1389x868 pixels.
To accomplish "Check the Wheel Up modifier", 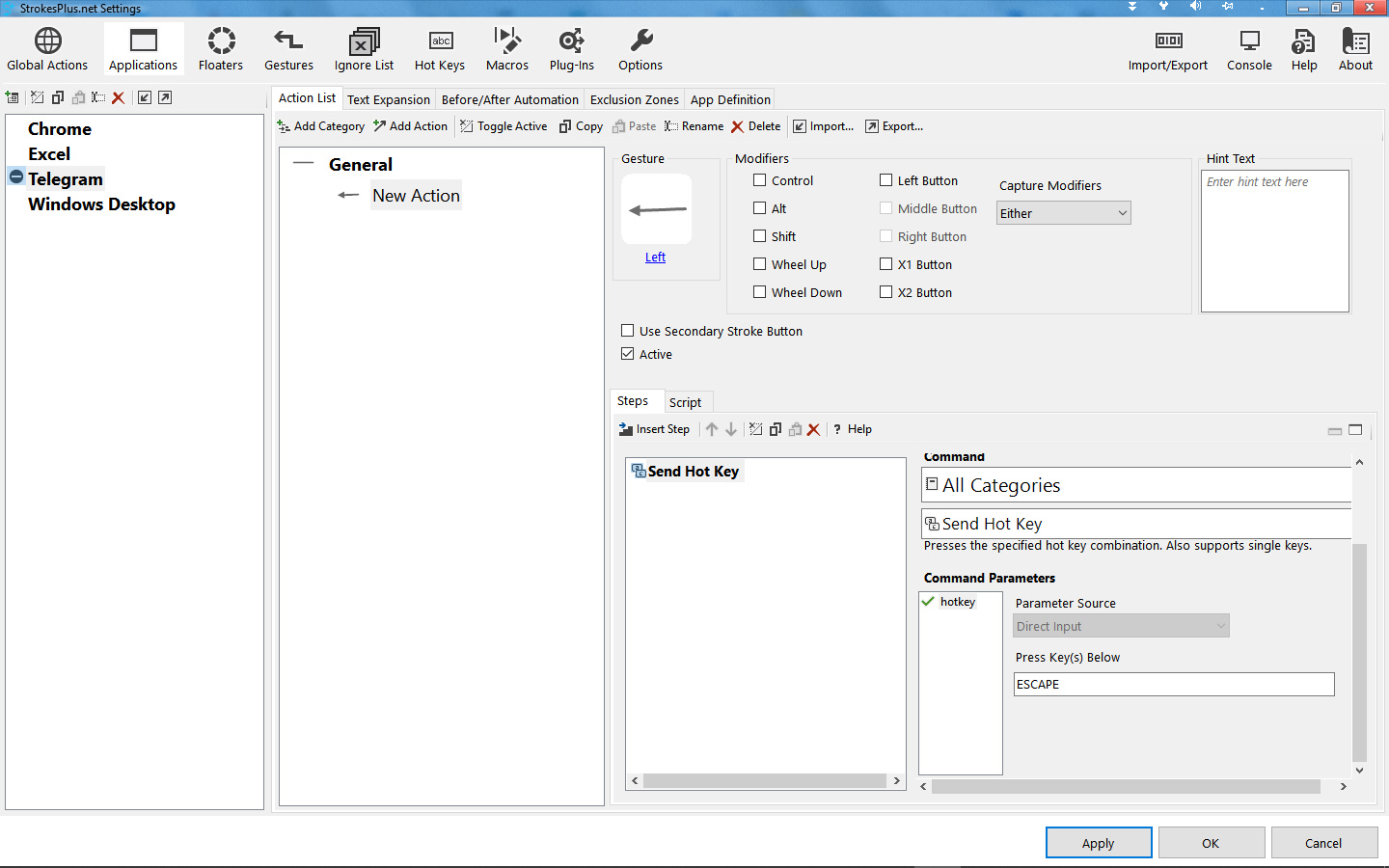I will [x=760, y=264].
